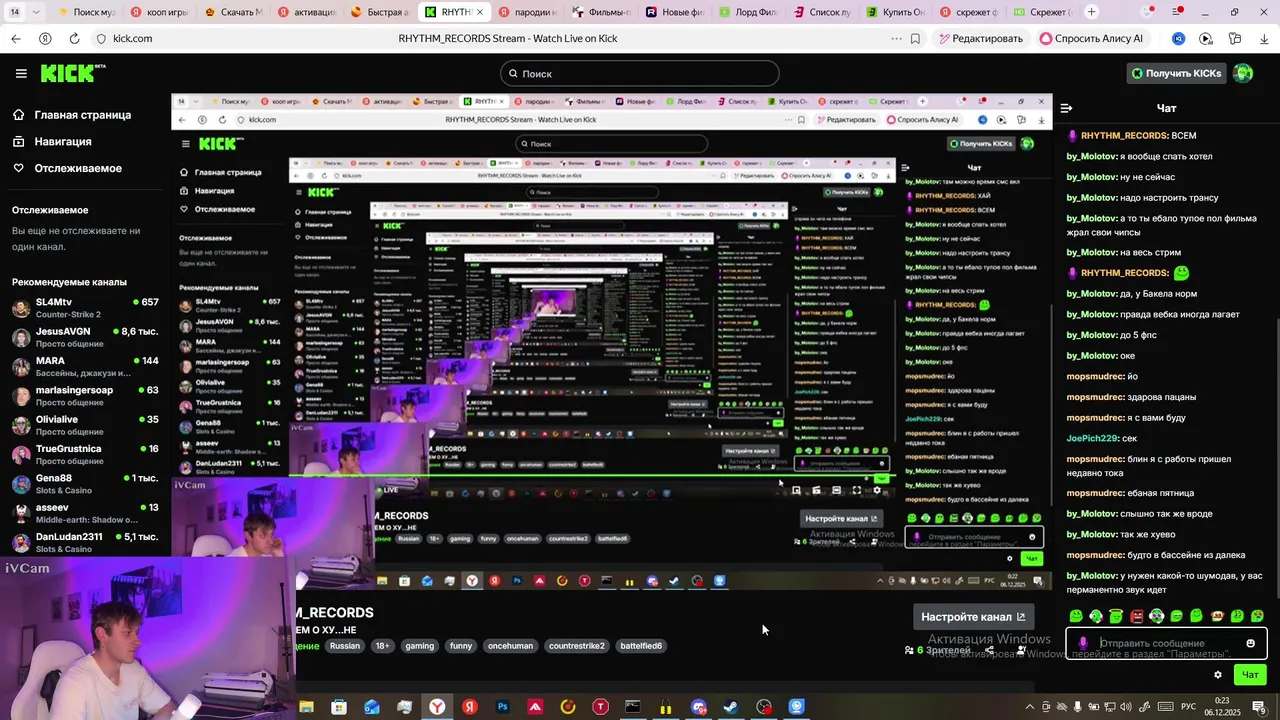Click the share stream icon
The image size is (1280, 720).
[989, 650]
